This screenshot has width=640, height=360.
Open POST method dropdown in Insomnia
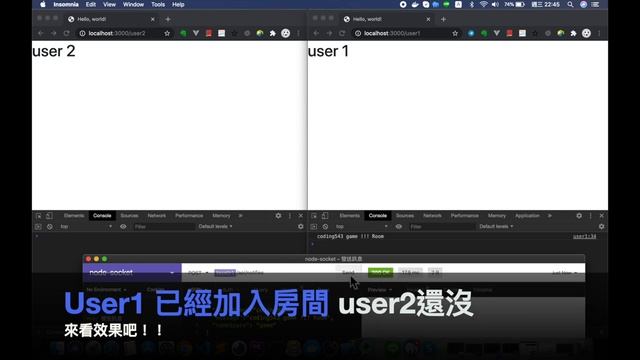198,273
